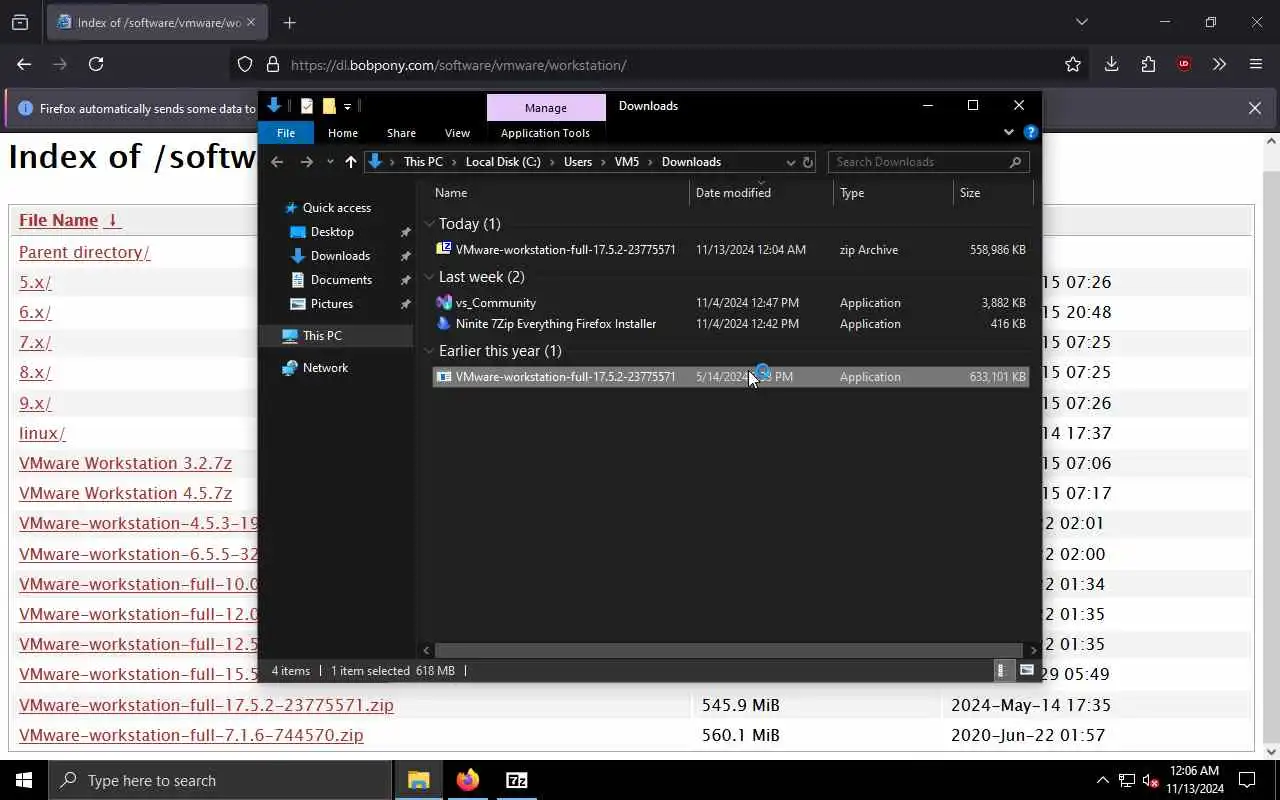Bookmark this page with star icon

(1073, 64)
